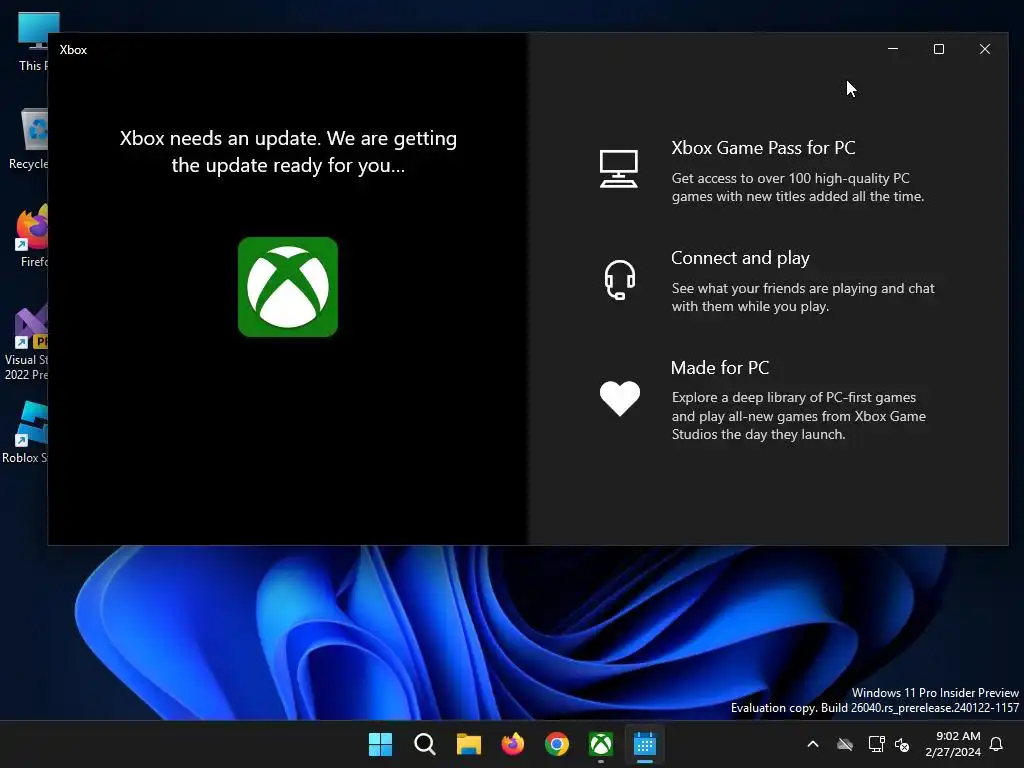The width and height of the screenshot is (1024, 768).
Task: Open File Explorer from the taskbar
Action: 468,744
